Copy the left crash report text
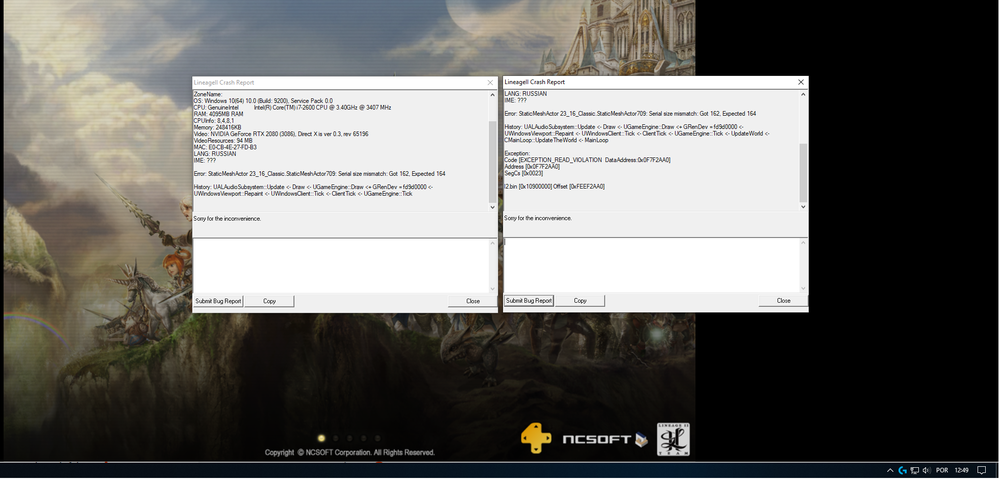The image size is (1000, 479). [x=269, y=301]
